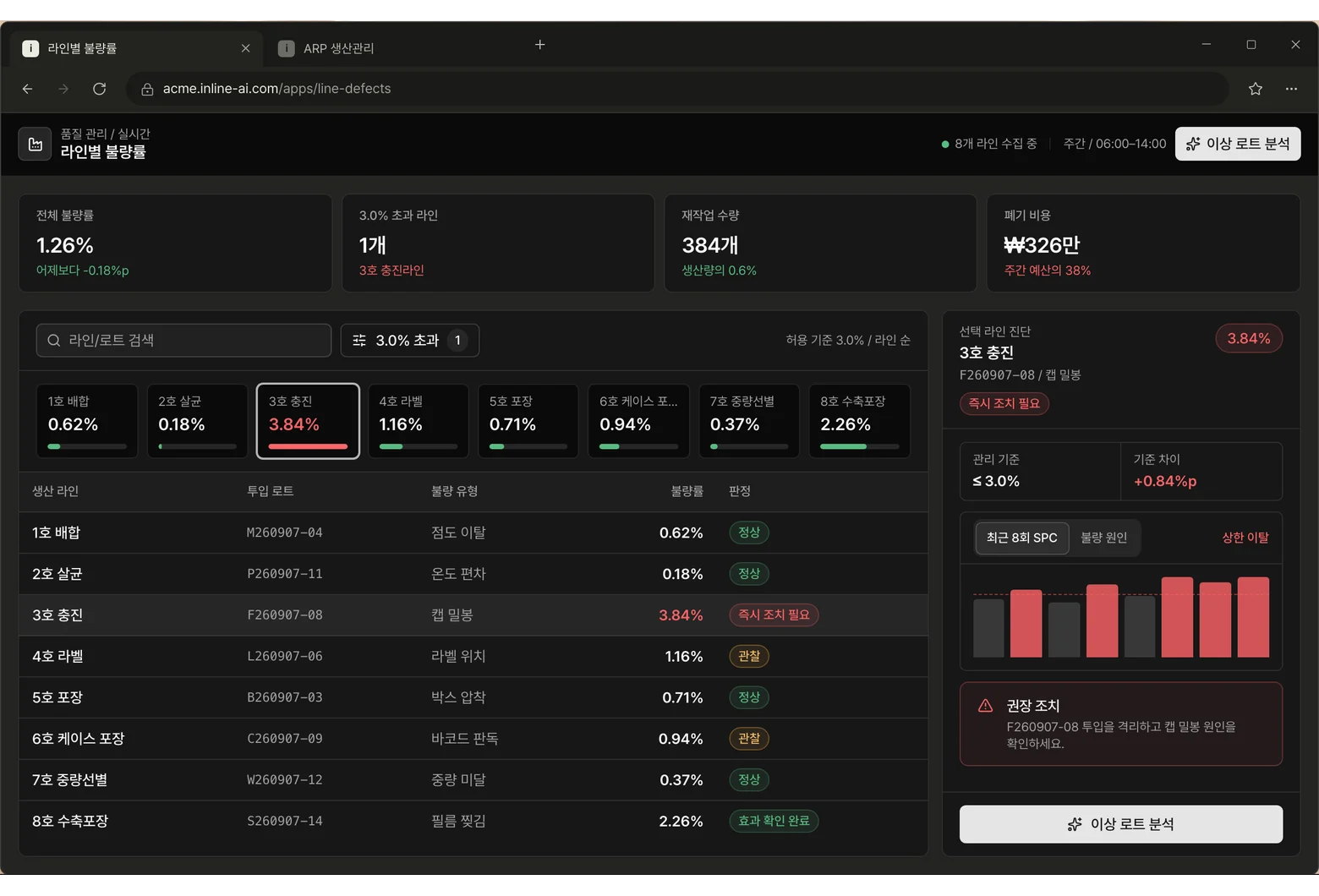Focus the 라인/로트 검색 field
The width and height of the screenshot is (1319, 896).
[183, 341]
